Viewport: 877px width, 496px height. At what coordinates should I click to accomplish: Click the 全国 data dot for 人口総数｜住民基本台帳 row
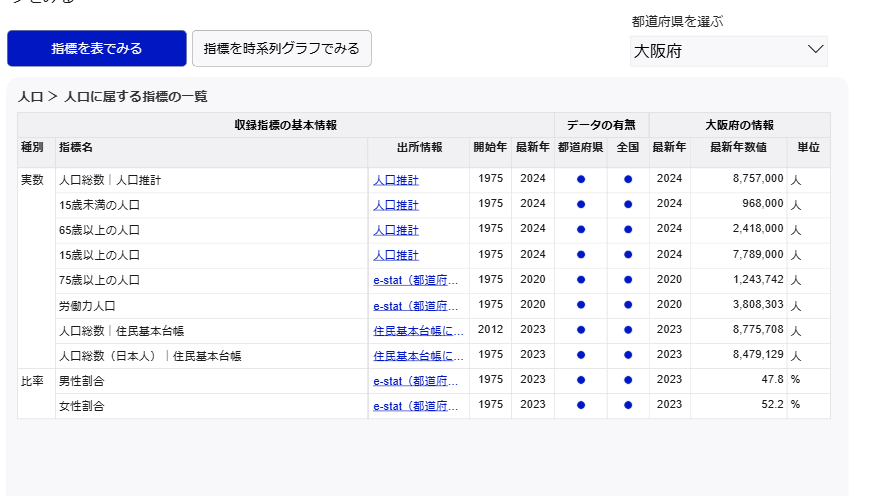click(x=628, y=330)
